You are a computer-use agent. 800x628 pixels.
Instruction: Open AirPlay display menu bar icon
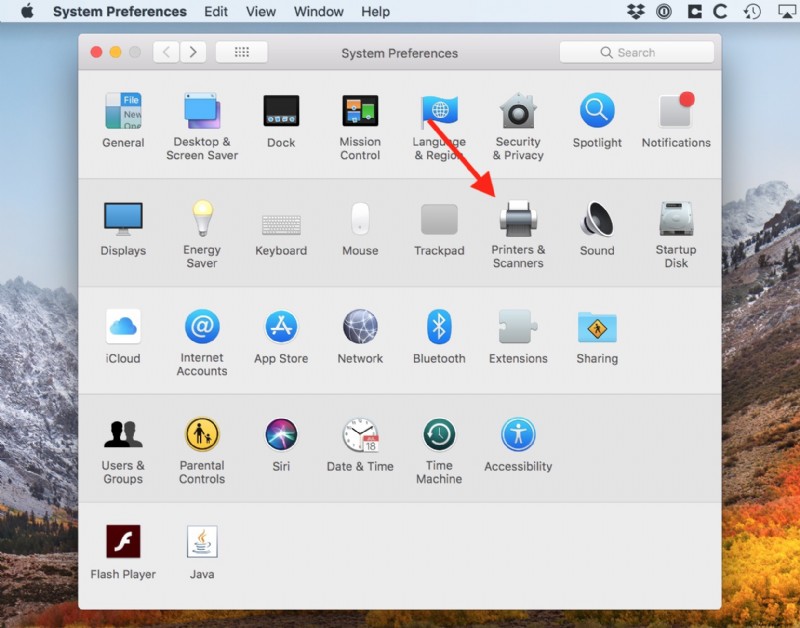(788, 11)
